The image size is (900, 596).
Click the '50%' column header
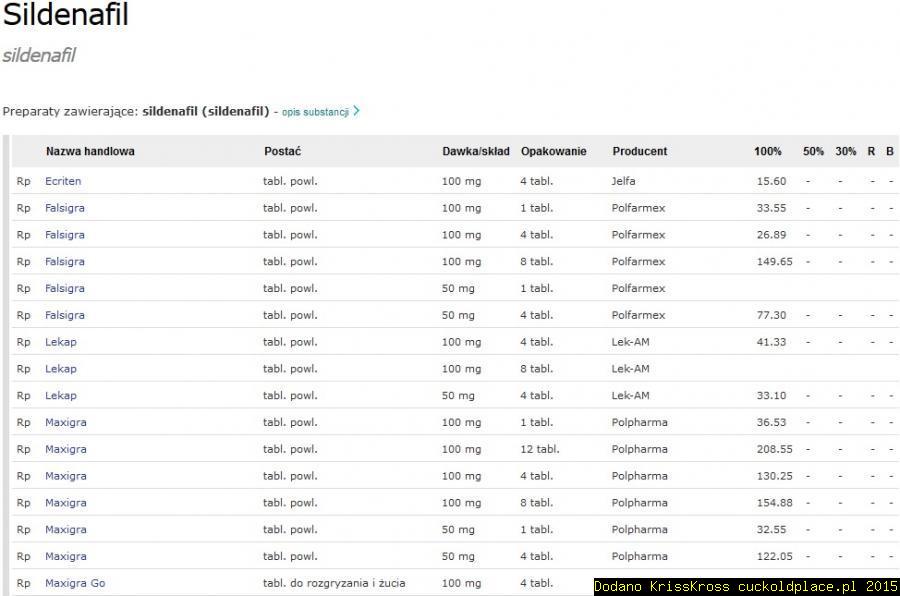[x=813, y=151]
